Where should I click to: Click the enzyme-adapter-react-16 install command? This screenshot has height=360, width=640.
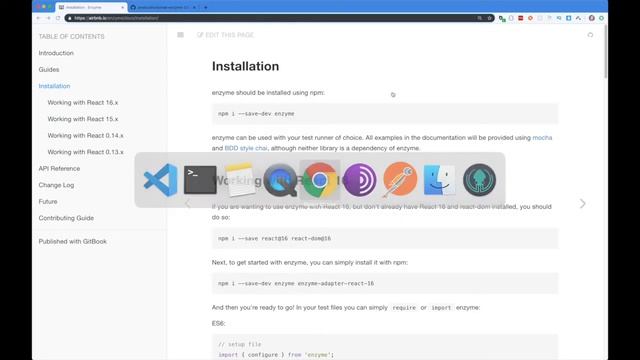385,283
